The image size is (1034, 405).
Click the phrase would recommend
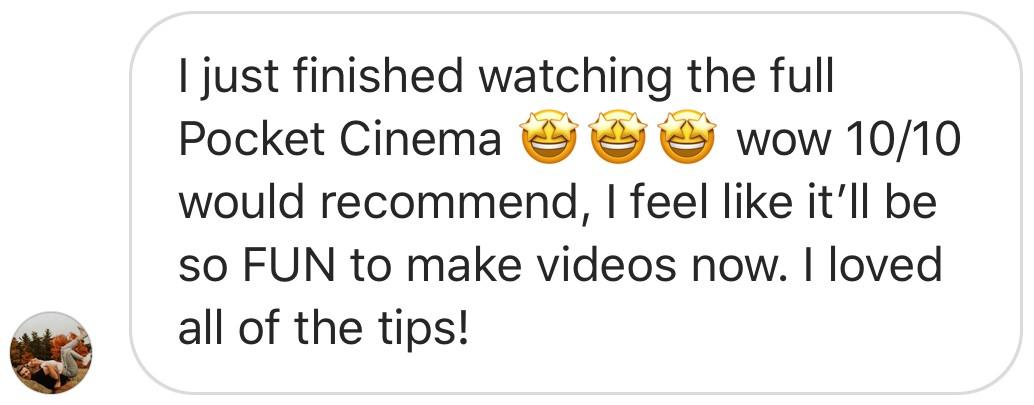tap(377, 203)
